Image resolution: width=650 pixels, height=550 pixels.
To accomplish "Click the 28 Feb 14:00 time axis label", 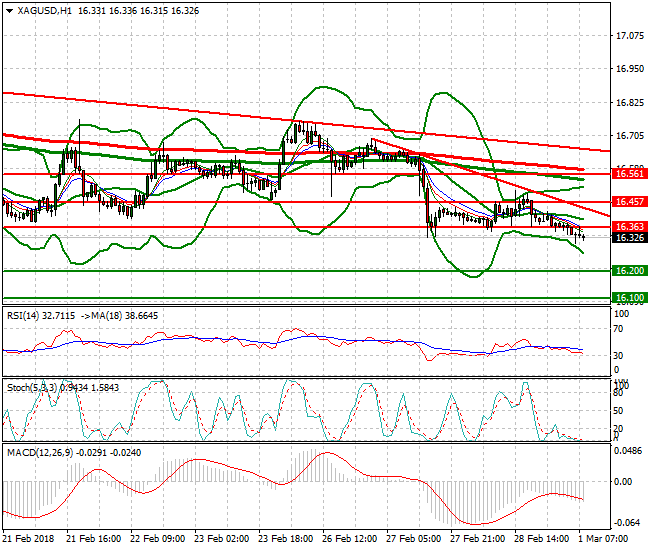I will [x=542, y=539].
